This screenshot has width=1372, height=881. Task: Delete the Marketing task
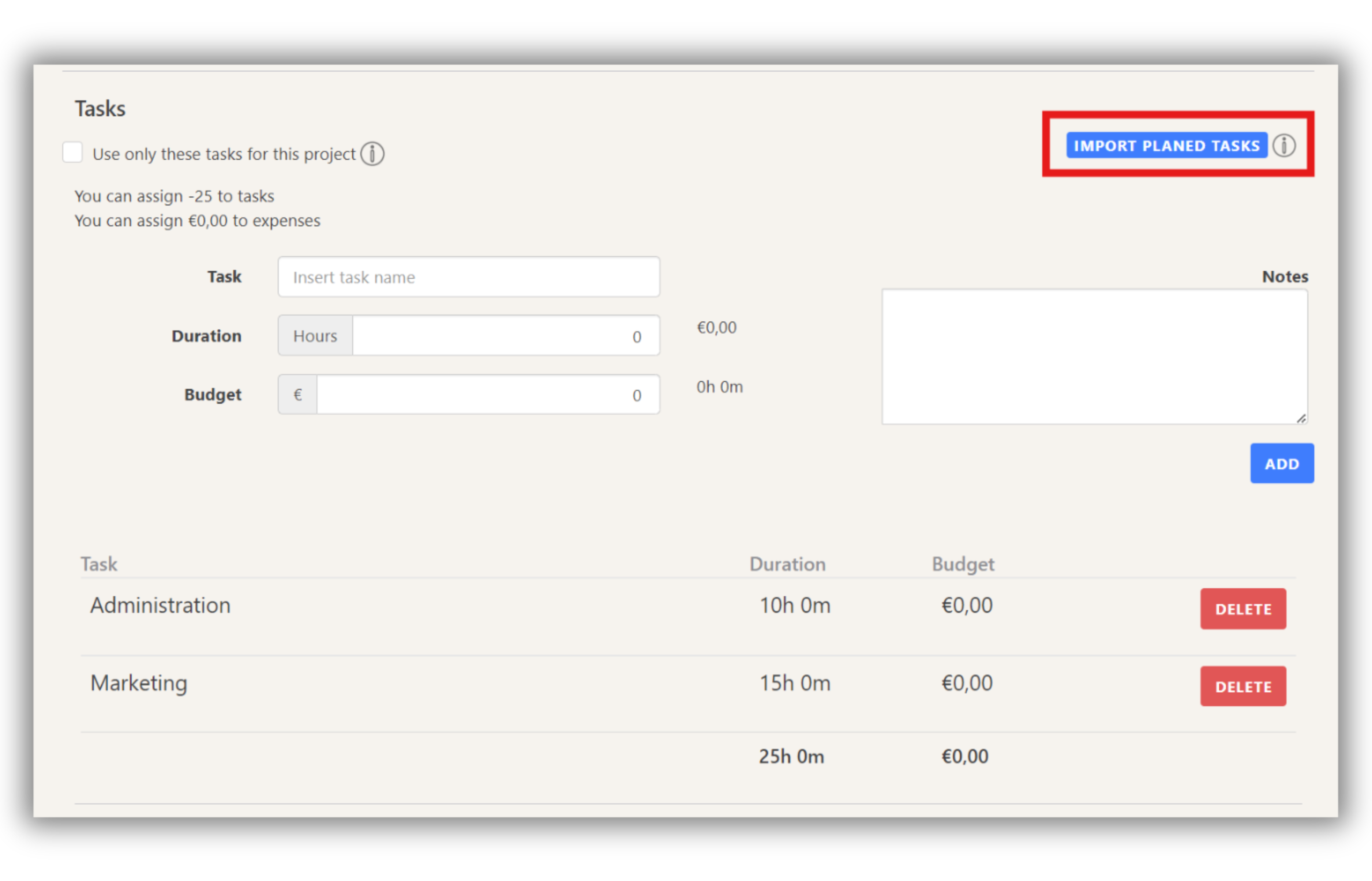click(x=1243, y=686)
